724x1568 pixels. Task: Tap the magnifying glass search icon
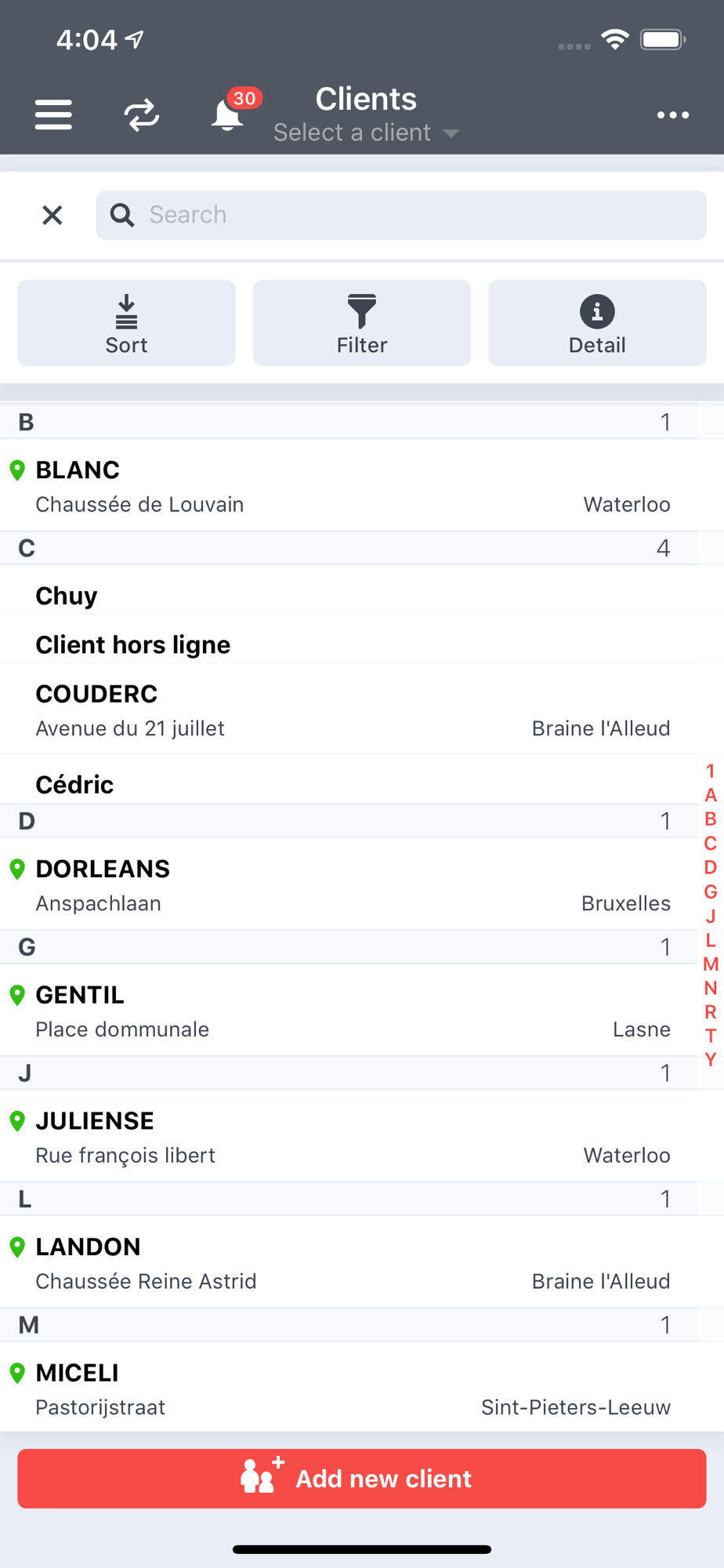122,215
